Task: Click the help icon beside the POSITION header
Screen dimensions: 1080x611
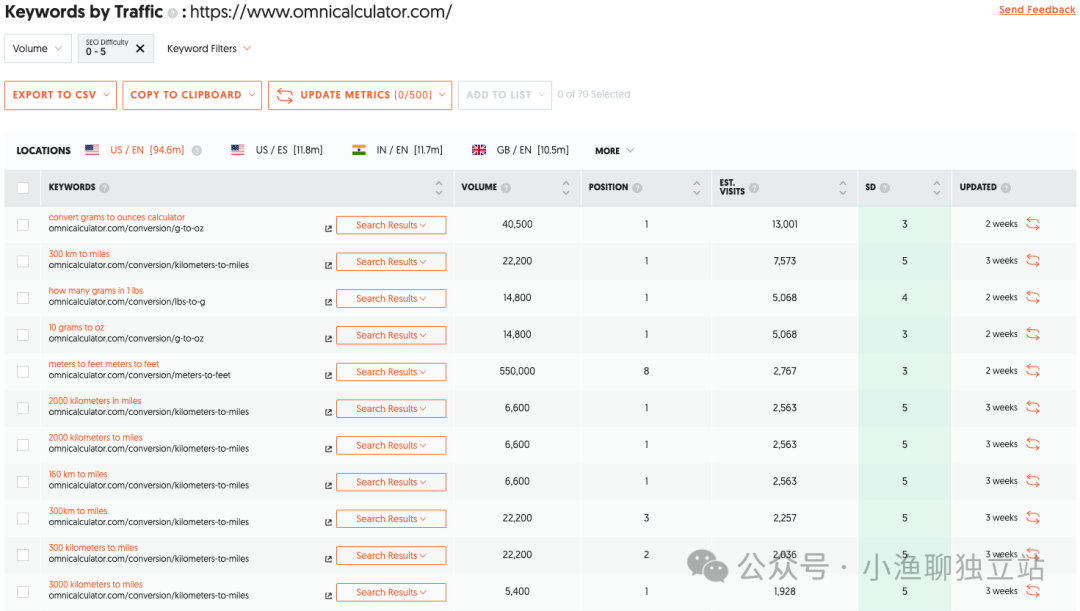Action: point(637,187)
